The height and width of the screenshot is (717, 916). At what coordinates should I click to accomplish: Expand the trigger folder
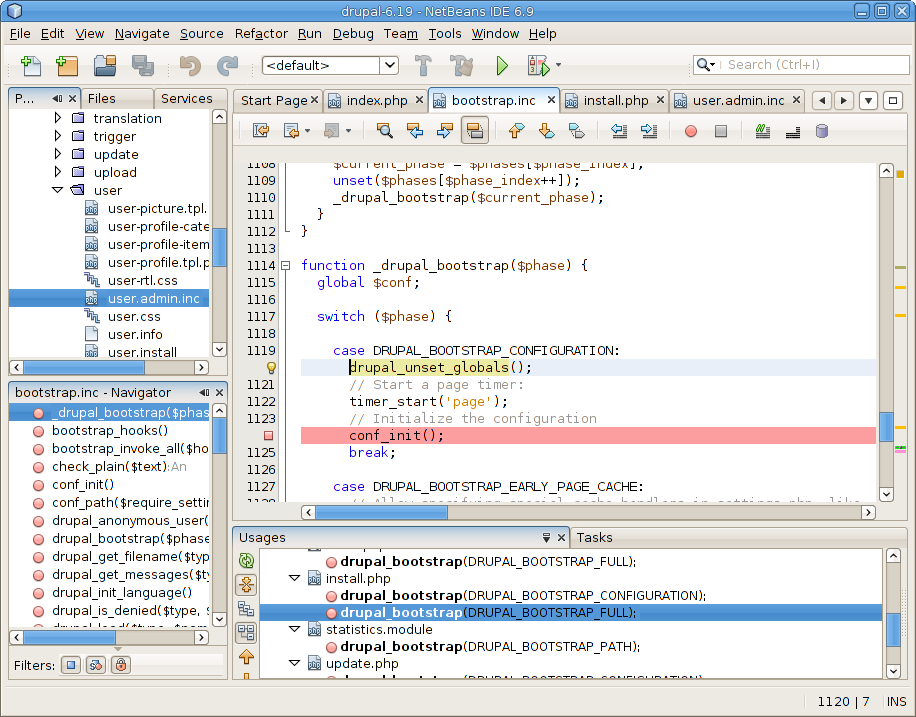pos(57,136)
